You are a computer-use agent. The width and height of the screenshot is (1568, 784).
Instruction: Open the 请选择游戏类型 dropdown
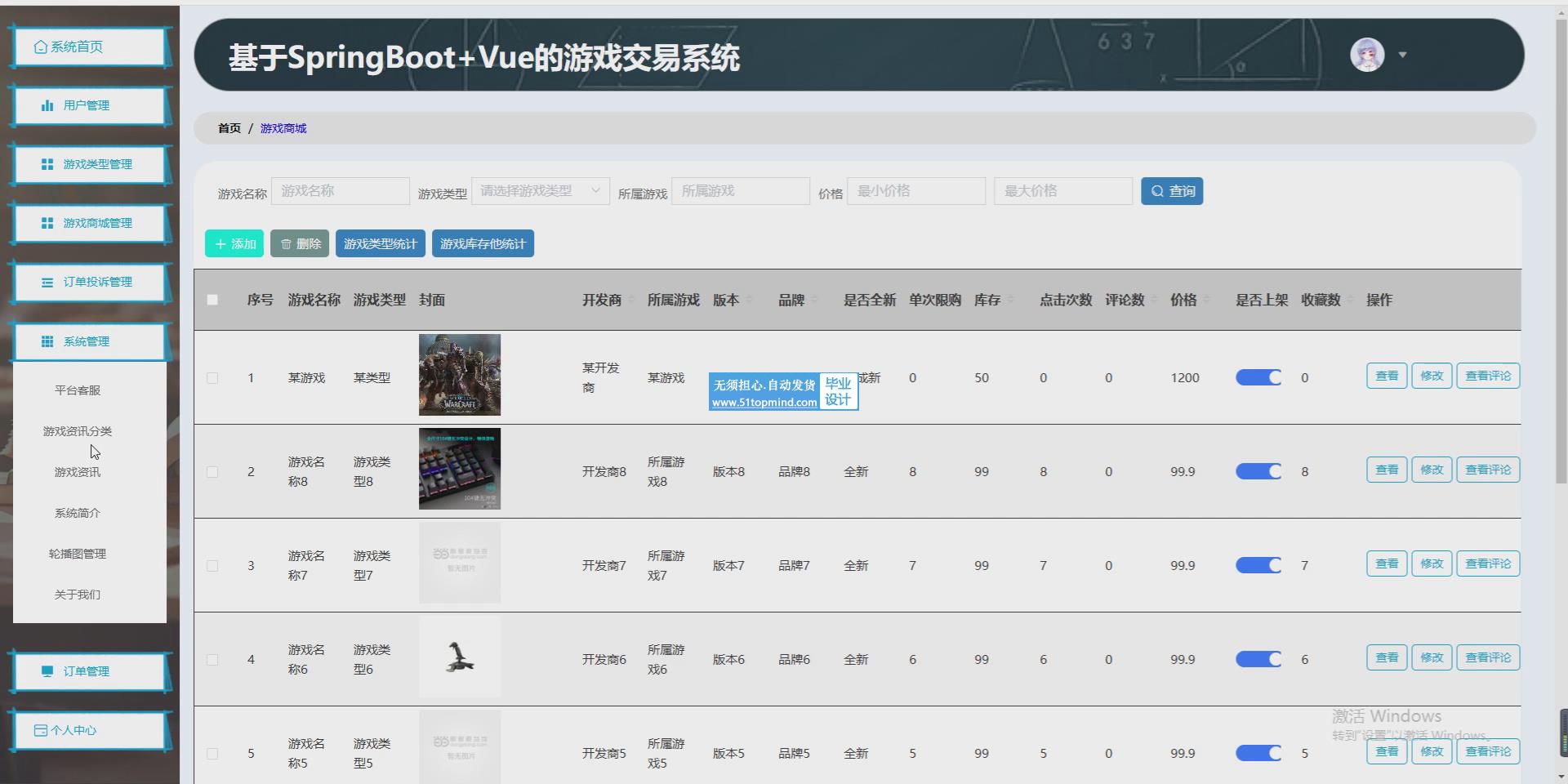pyautogui.click(x=540, y=191)
